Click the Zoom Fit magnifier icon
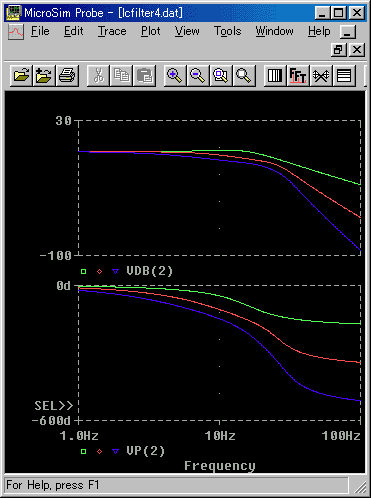Image resolution: width=371 pixels, height=498 pixels. point(244,76)
